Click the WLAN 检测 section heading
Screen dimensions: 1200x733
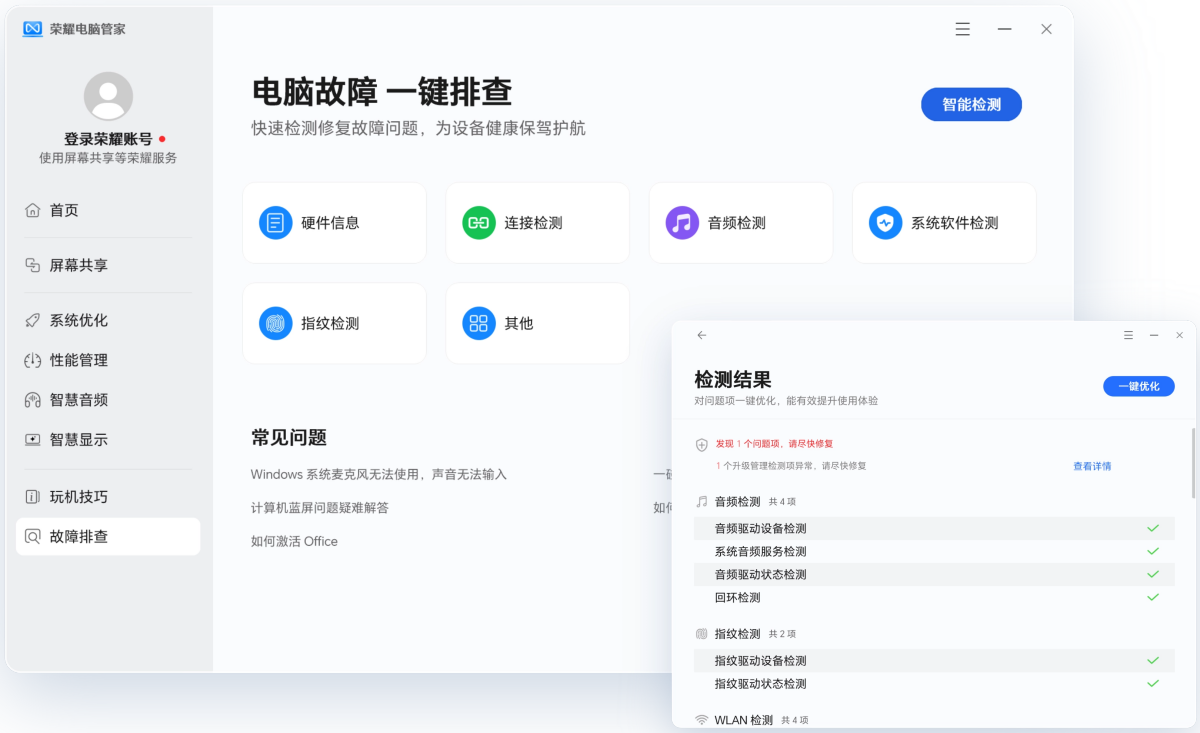point(744,720)
